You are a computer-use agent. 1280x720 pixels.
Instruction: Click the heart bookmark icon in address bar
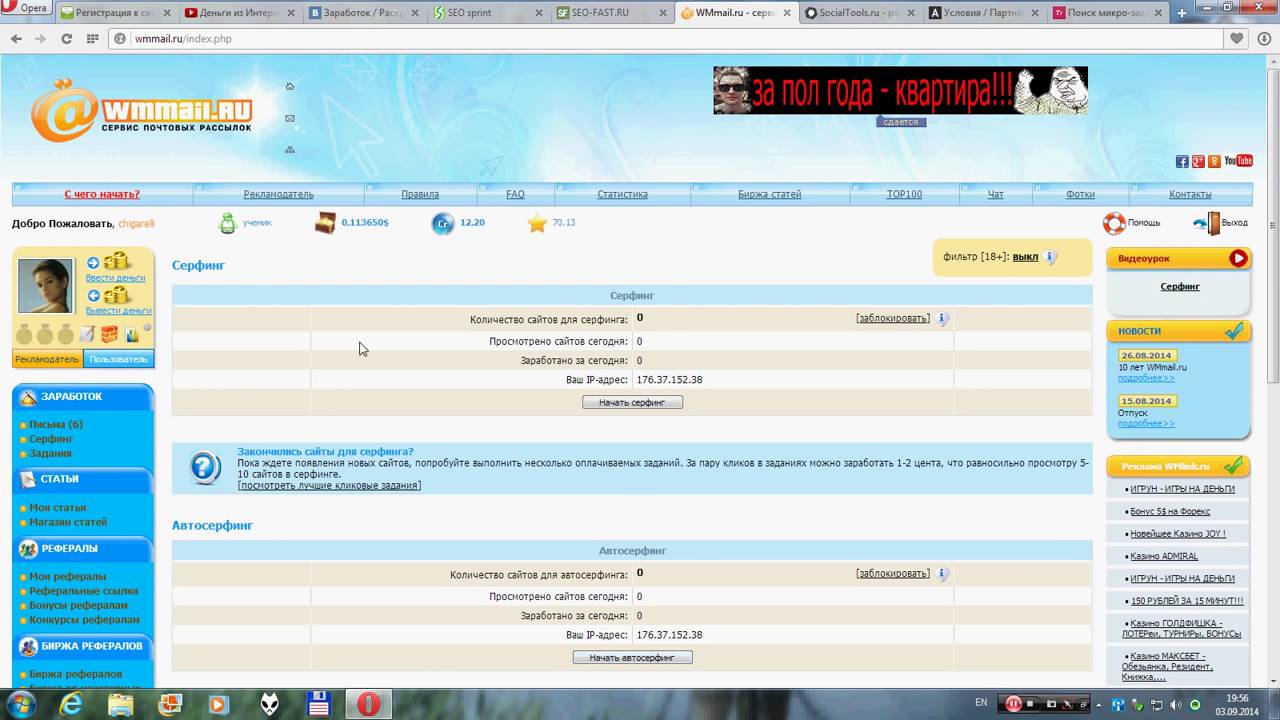click(x=1237, y=39)
